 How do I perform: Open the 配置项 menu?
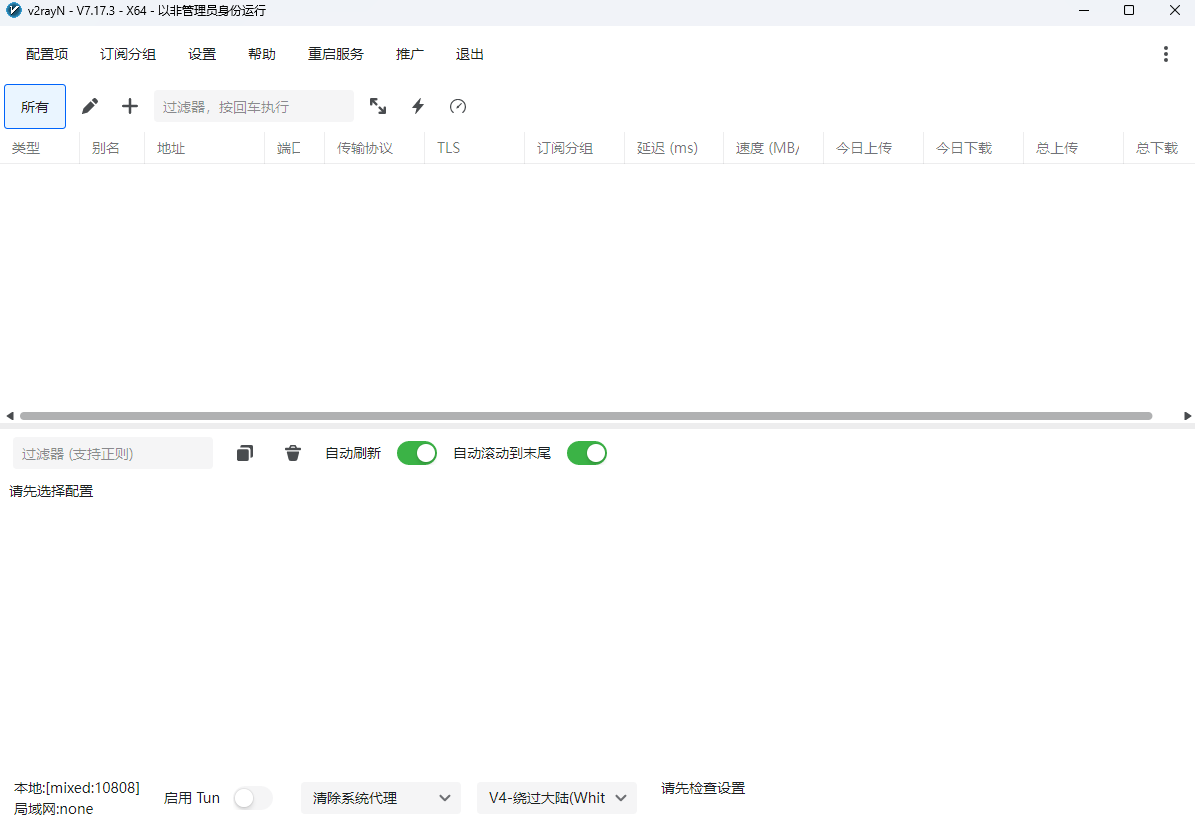coord(47,54)
